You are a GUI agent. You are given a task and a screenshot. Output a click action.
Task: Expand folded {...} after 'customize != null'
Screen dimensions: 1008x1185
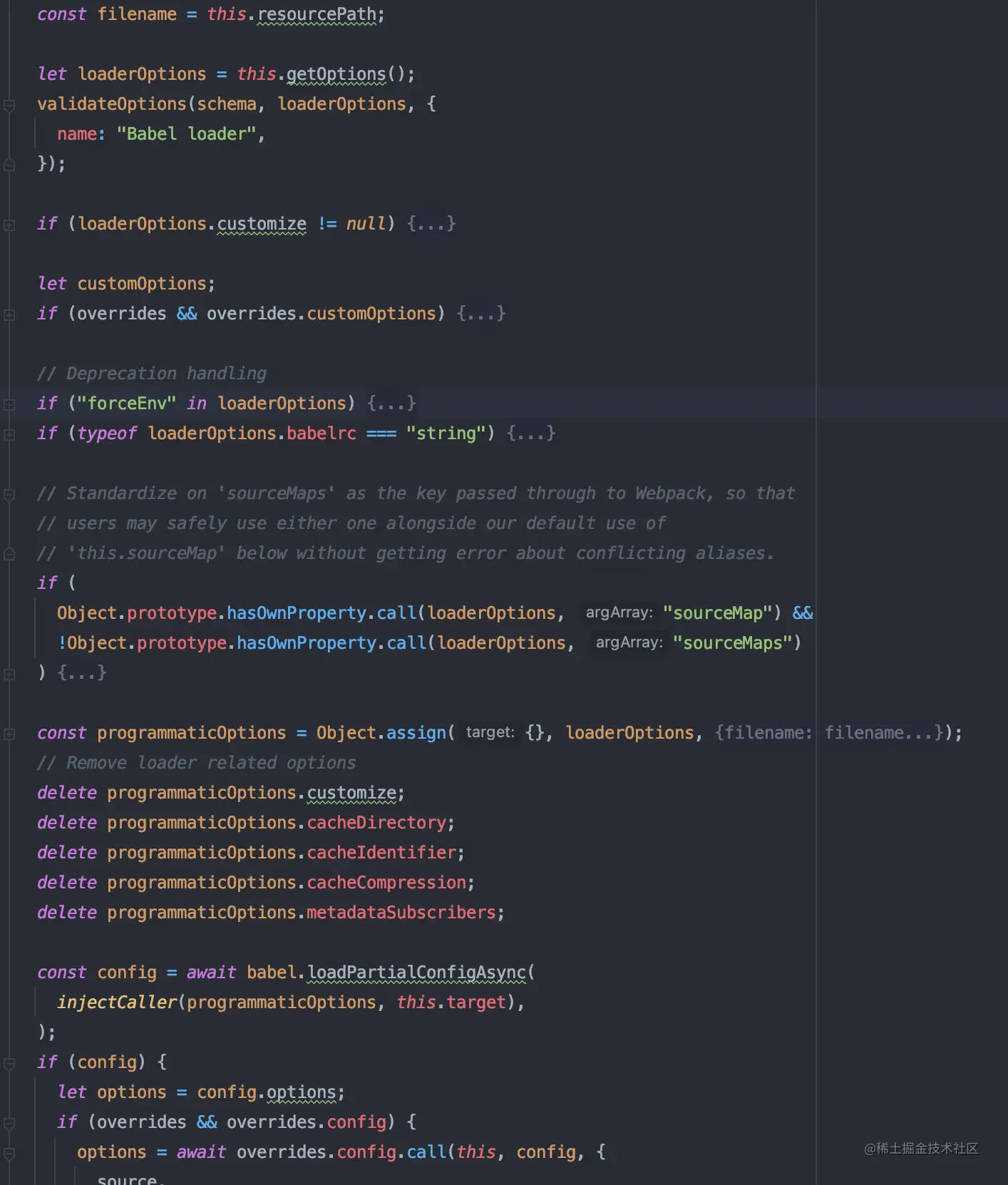[431, 224]
